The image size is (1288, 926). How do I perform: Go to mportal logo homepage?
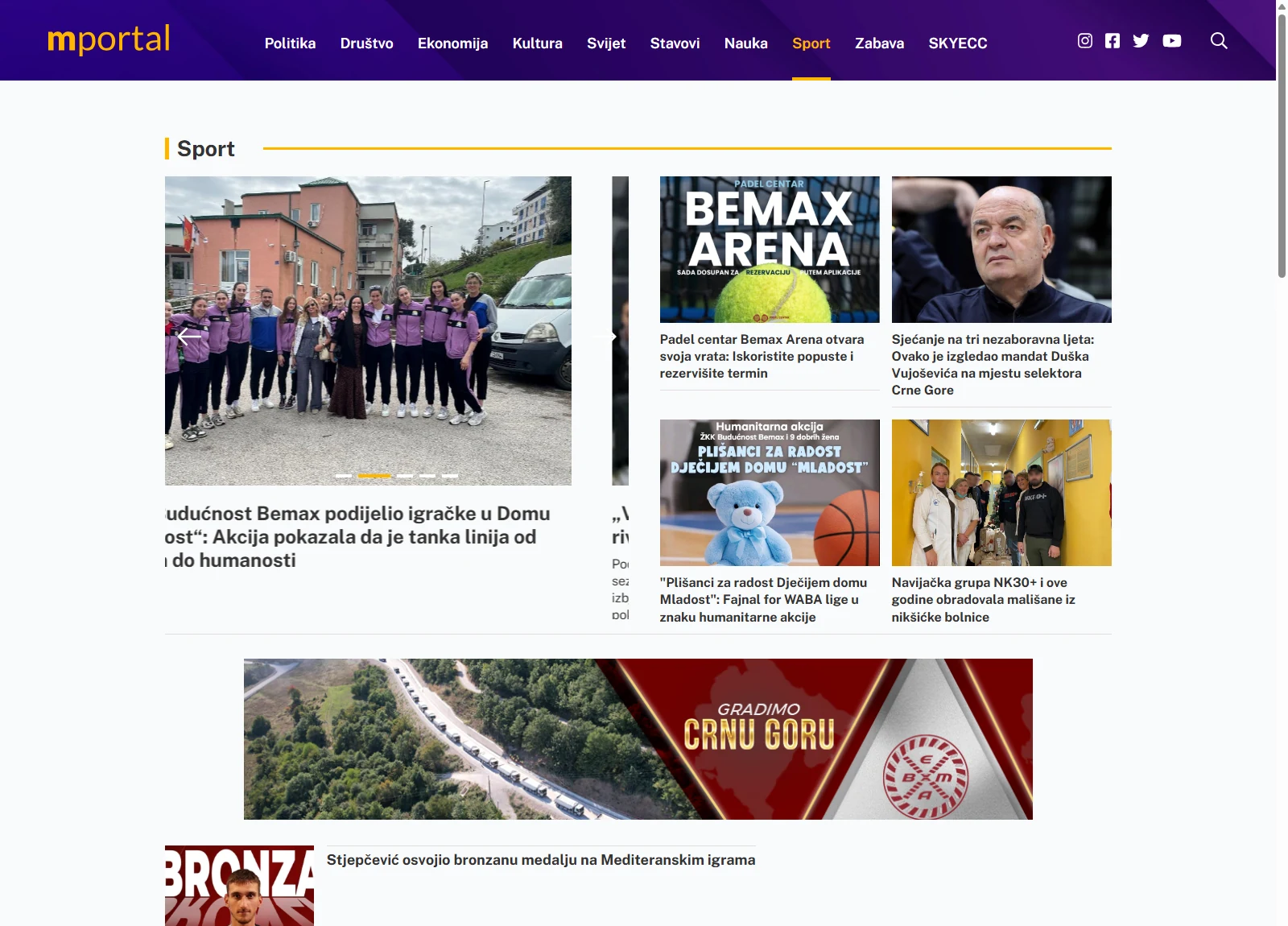coord(109,39)
